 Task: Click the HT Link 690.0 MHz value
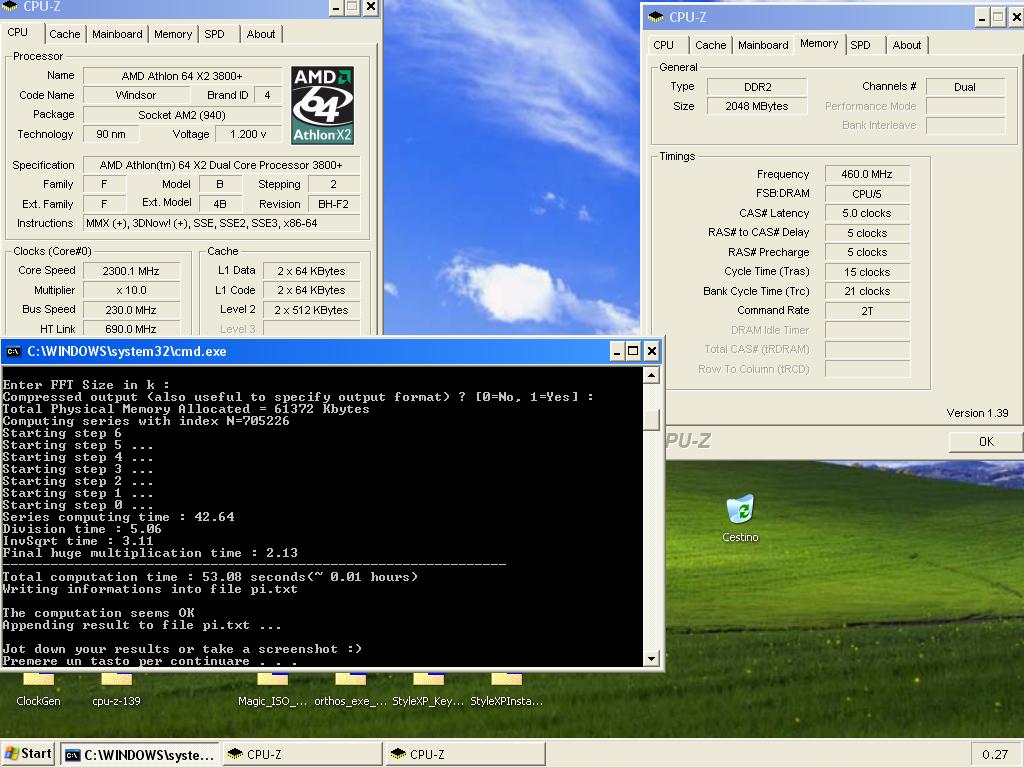(x=131, y=329)
